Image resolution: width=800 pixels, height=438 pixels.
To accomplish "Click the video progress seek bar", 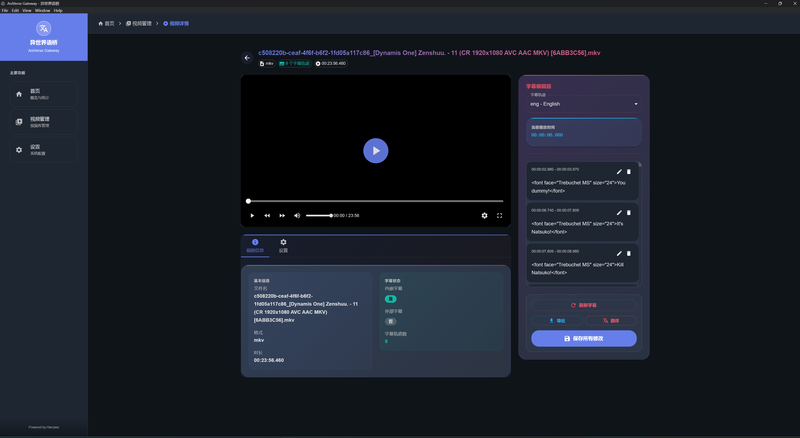I will 375,201.
